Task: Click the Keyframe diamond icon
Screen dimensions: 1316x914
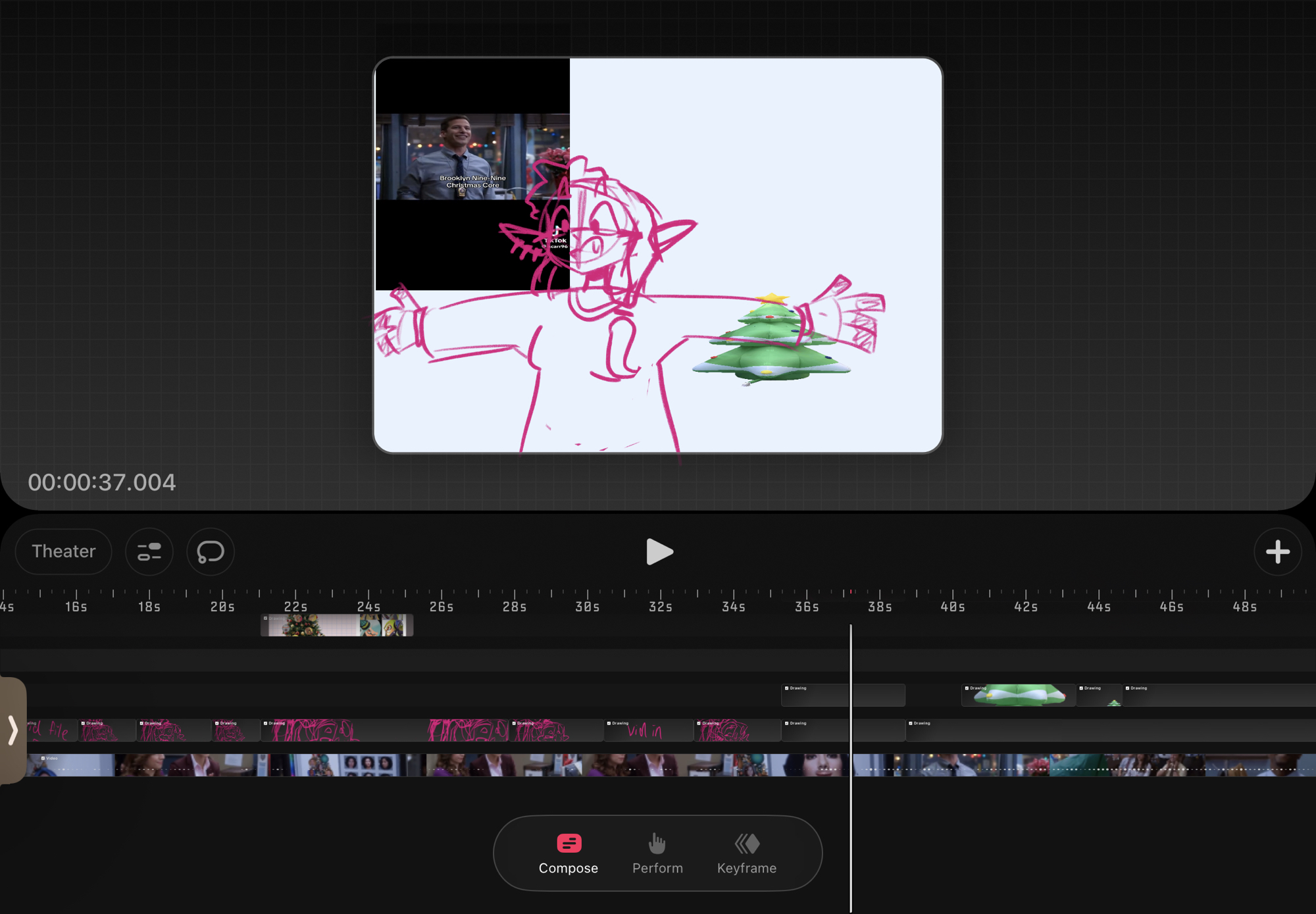Action: coord(747,843)
